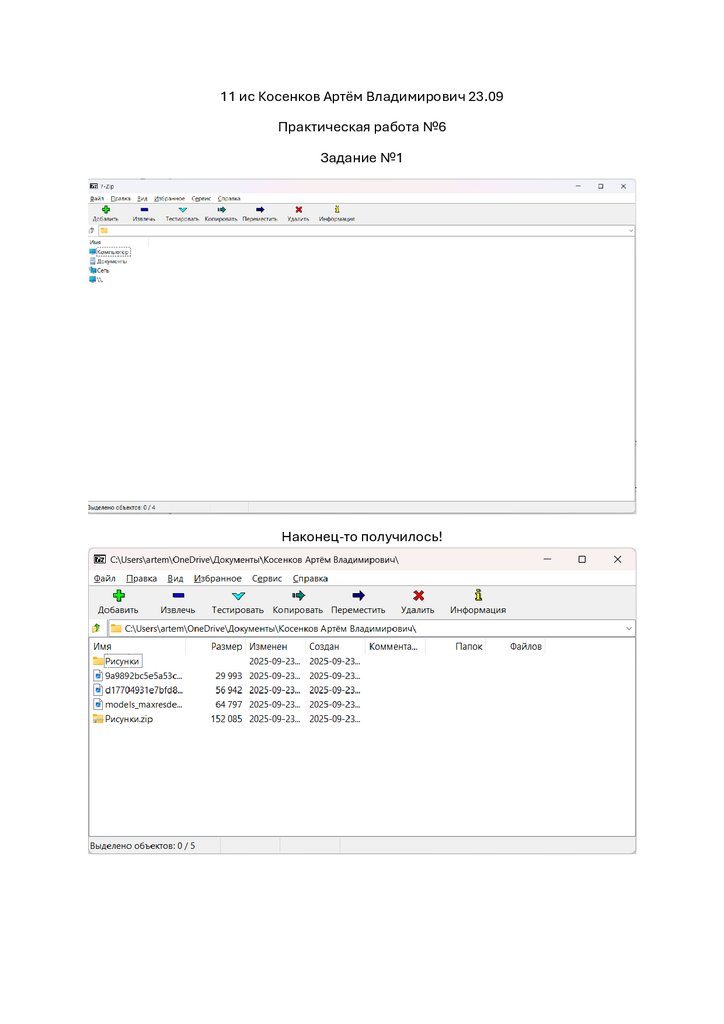Select the Документы item in upper 7-Zip window
The height and width of the screenshot is (1024, 724).
[108, 261]
